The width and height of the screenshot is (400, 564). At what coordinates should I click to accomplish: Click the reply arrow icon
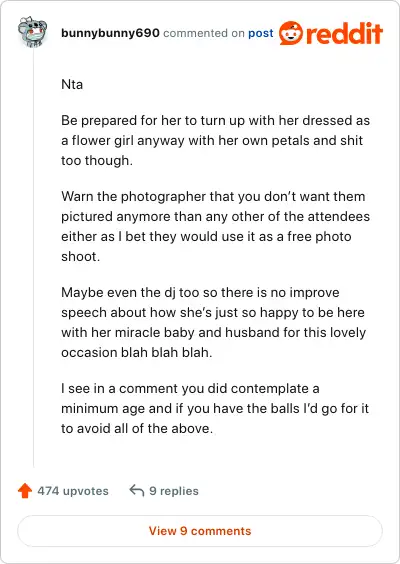(x=137, y=490)
